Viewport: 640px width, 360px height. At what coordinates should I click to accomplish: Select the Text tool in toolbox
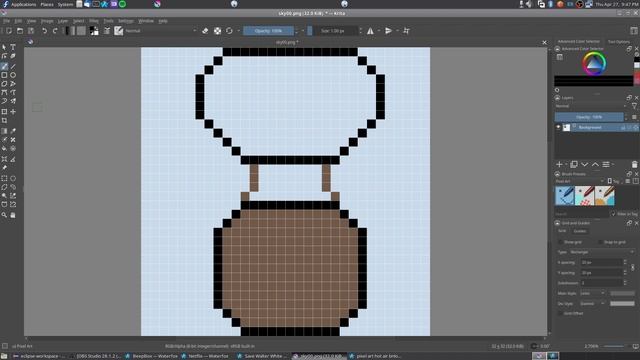tap(13, 47)
